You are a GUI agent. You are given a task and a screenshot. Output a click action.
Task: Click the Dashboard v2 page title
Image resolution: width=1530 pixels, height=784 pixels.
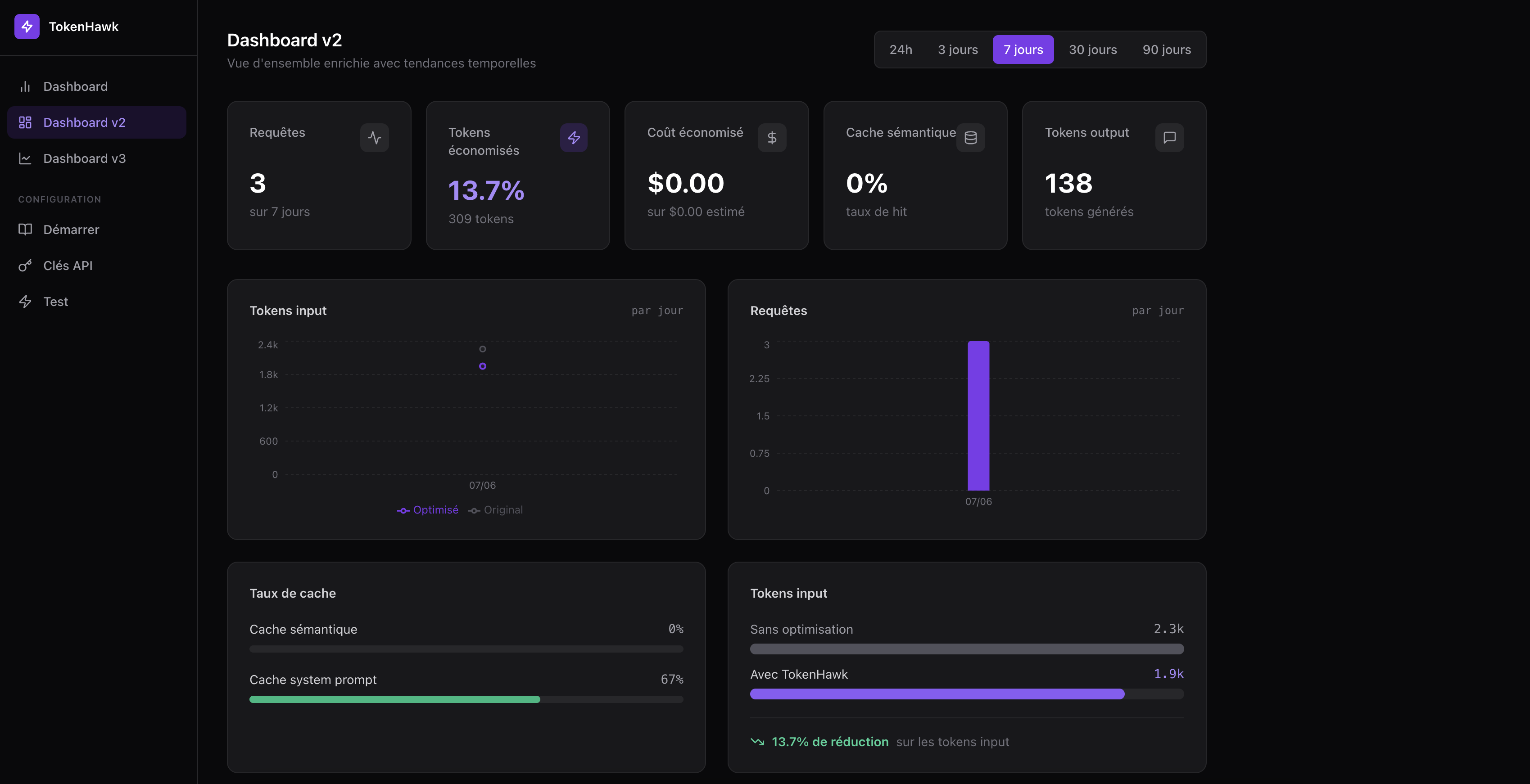[285, 40]
